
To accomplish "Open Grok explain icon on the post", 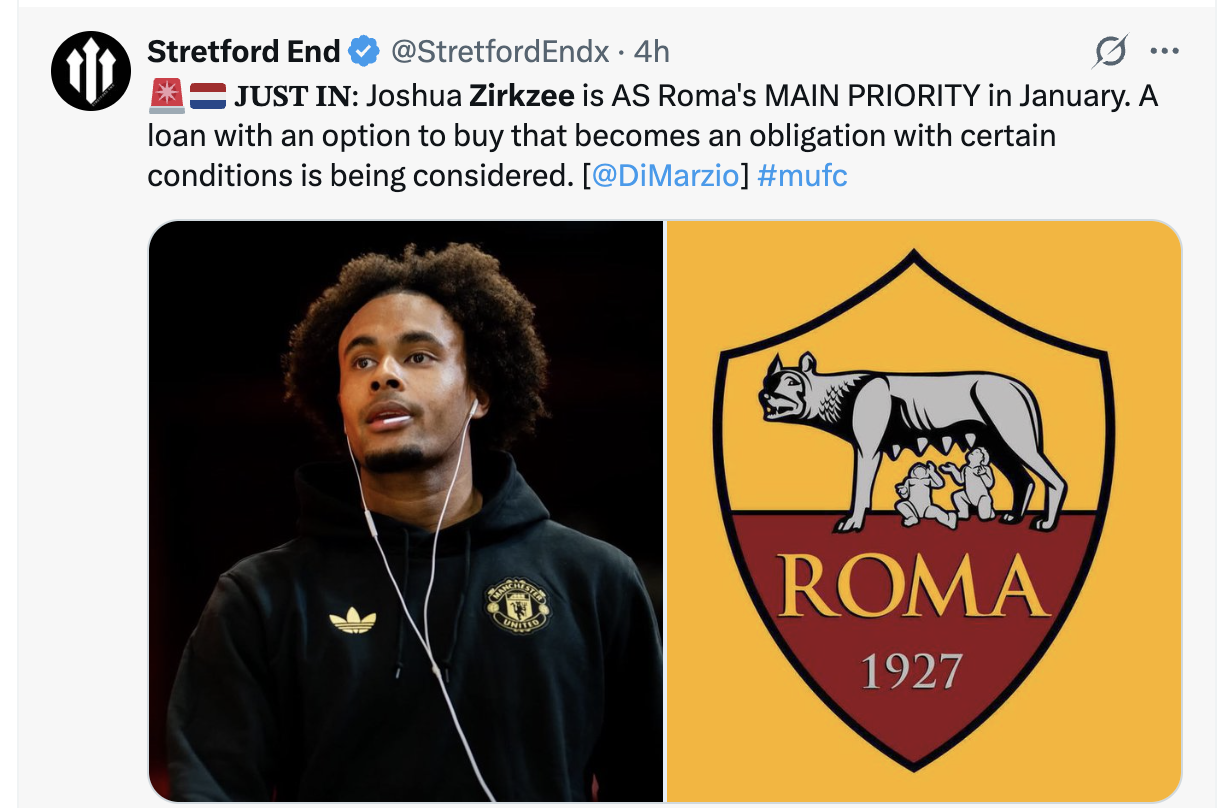I will [1109, 51].
